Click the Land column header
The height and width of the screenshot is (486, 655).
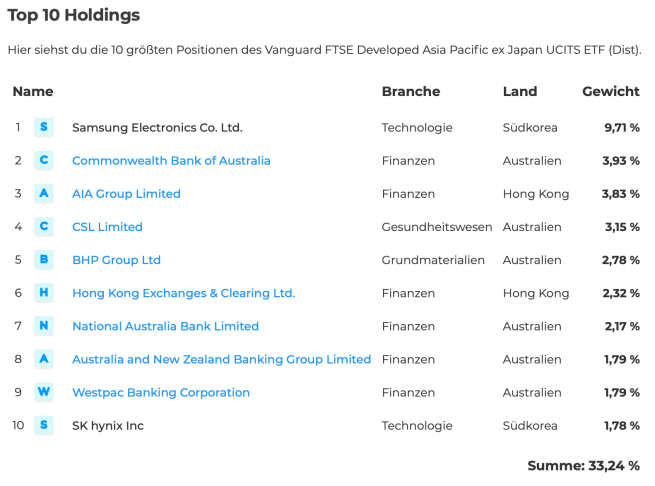click(x=520, y=91)
